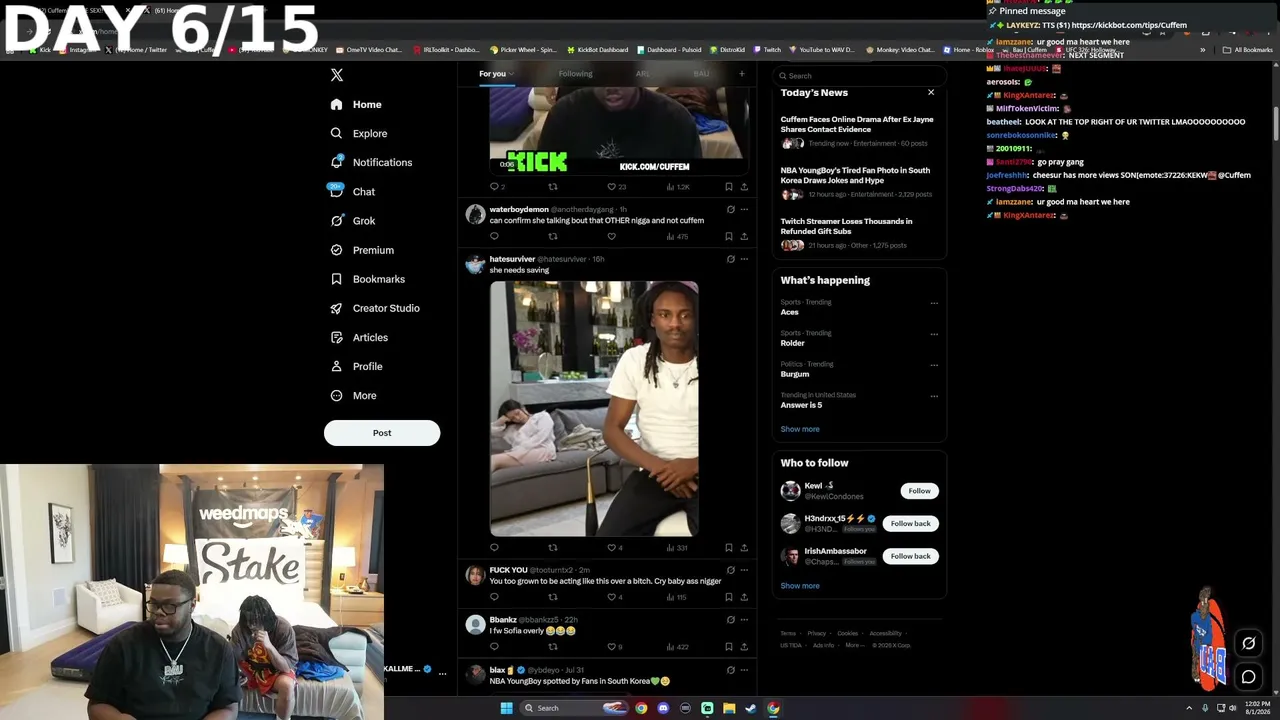This screenshot has height=720, width=1280.
Task: Open NBA YoungBoy's Tired Fan Photo story
Action: click(858, 182)
